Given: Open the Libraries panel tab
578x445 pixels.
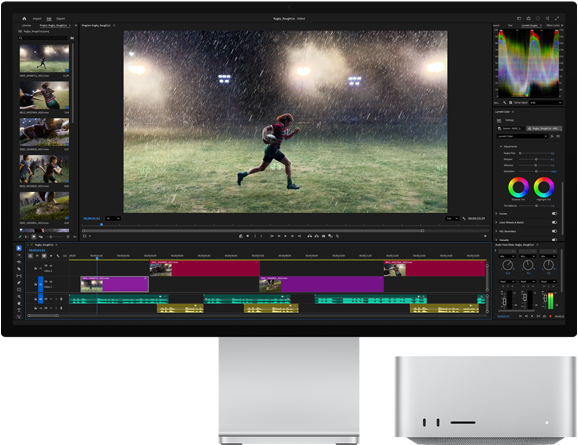Looking at the screenshot, I should point(27,25).
